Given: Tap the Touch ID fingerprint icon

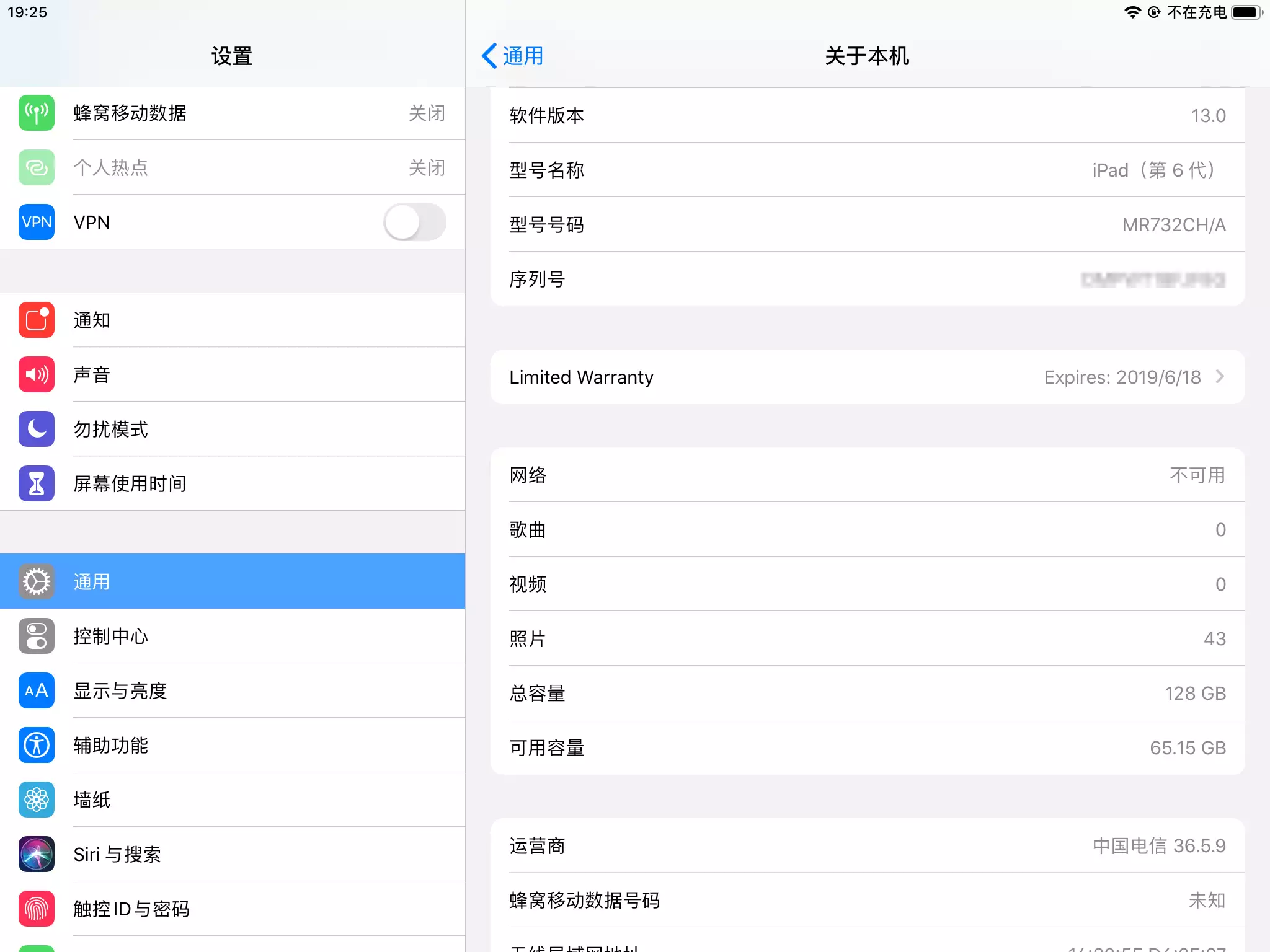Looking at the screenshot, I should point(37,909).
